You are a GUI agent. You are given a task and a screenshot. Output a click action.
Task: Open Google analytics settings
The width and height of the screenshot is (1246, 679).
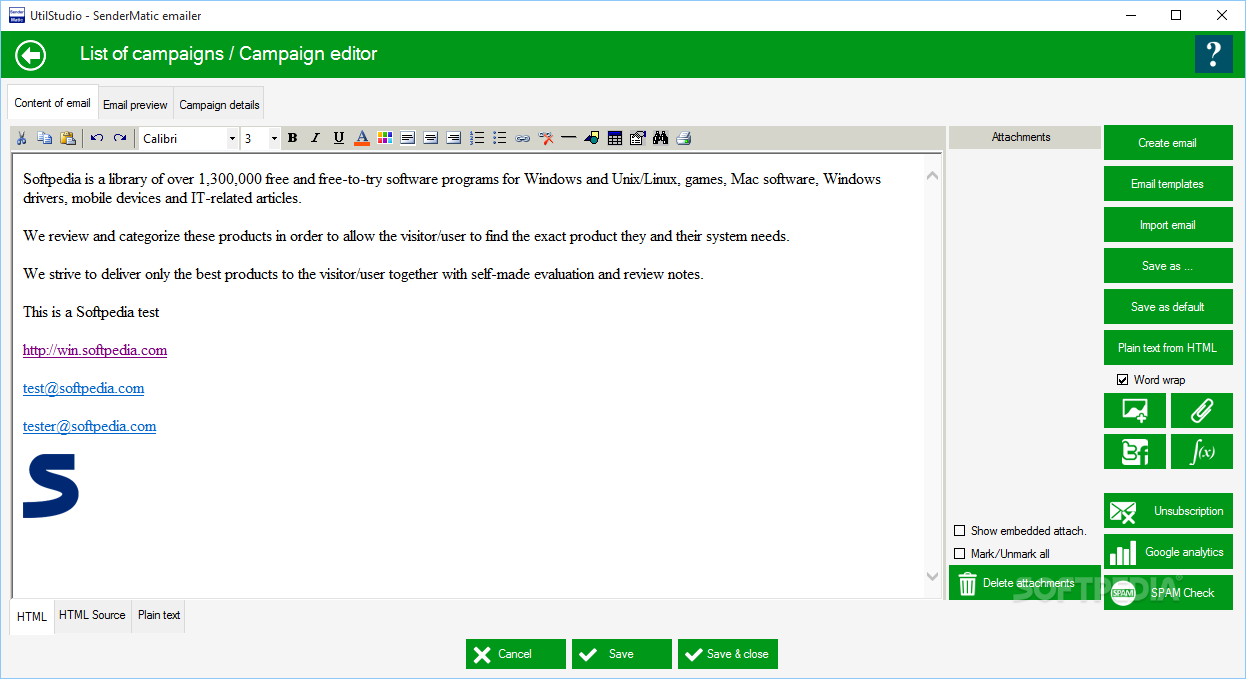(x=1168, y=552)
